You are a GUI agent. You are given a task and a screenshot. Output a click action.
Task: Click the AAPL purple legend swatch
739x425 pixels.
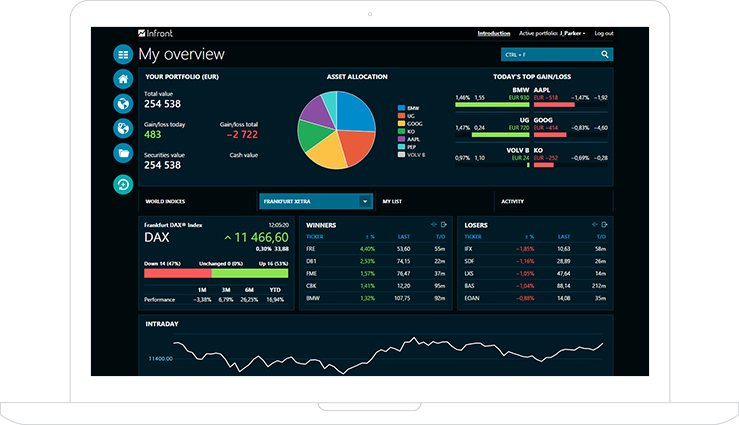[401, 139]
